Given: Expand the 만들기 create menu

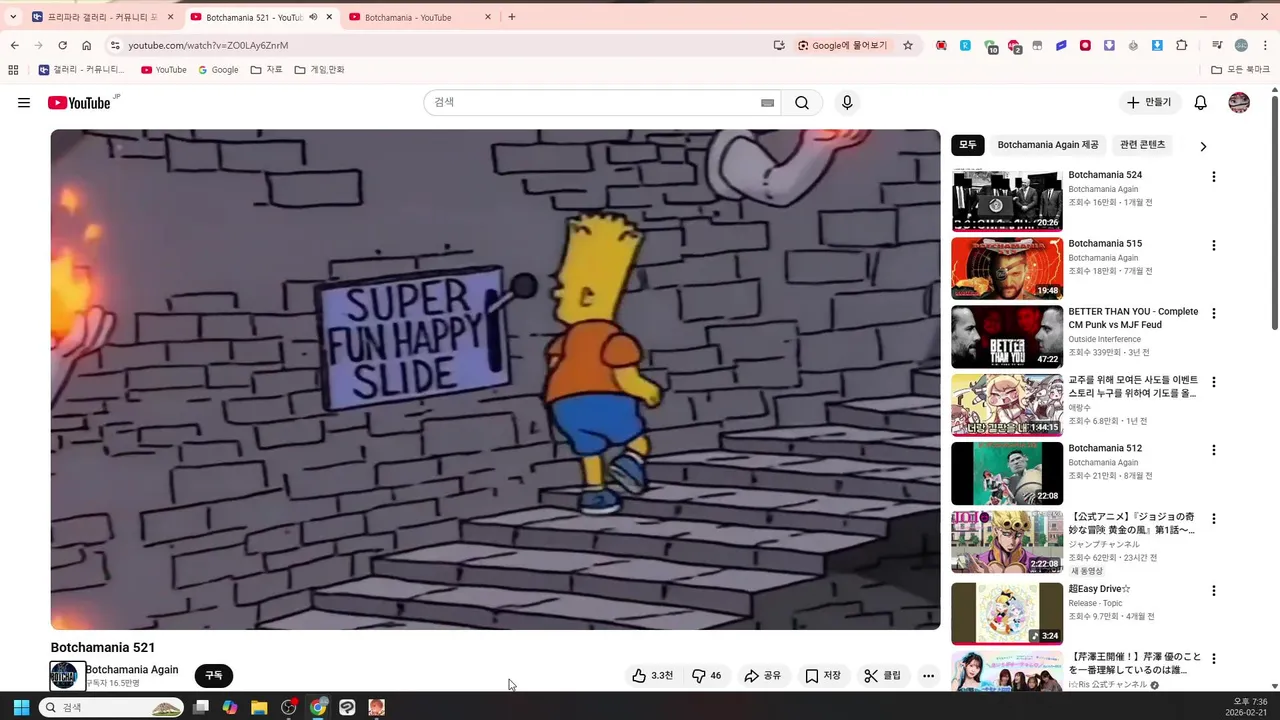Looking at the screenshot, I should tap(1149, 103).
